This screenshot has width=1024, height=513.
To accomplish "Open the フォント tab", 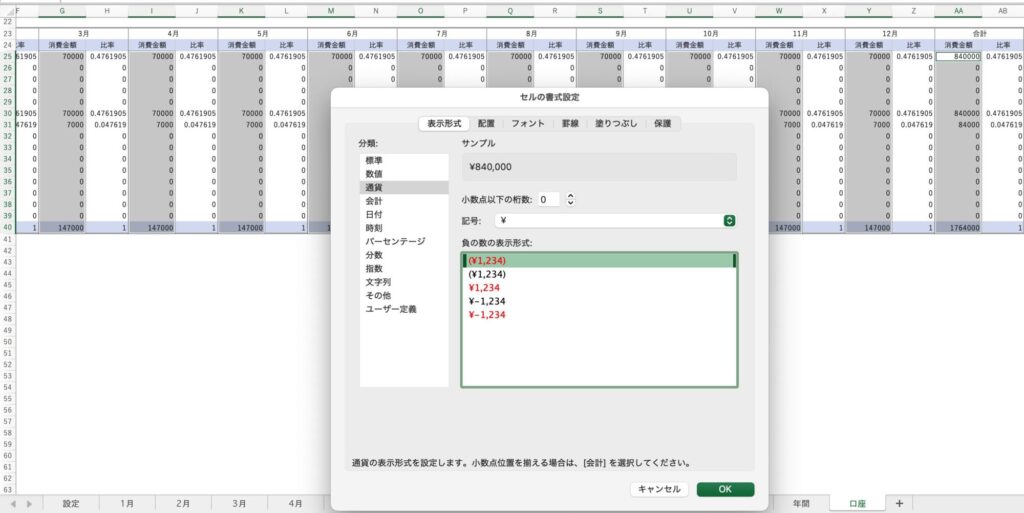I will click(x=528, y=124).
